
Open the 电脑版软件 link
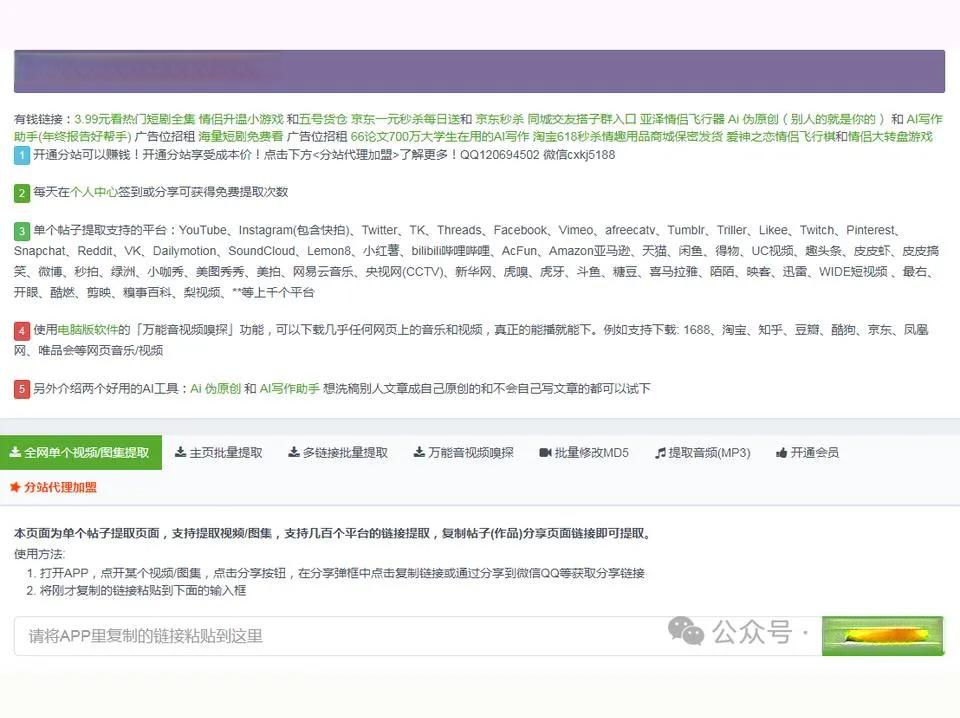point(90,329)
